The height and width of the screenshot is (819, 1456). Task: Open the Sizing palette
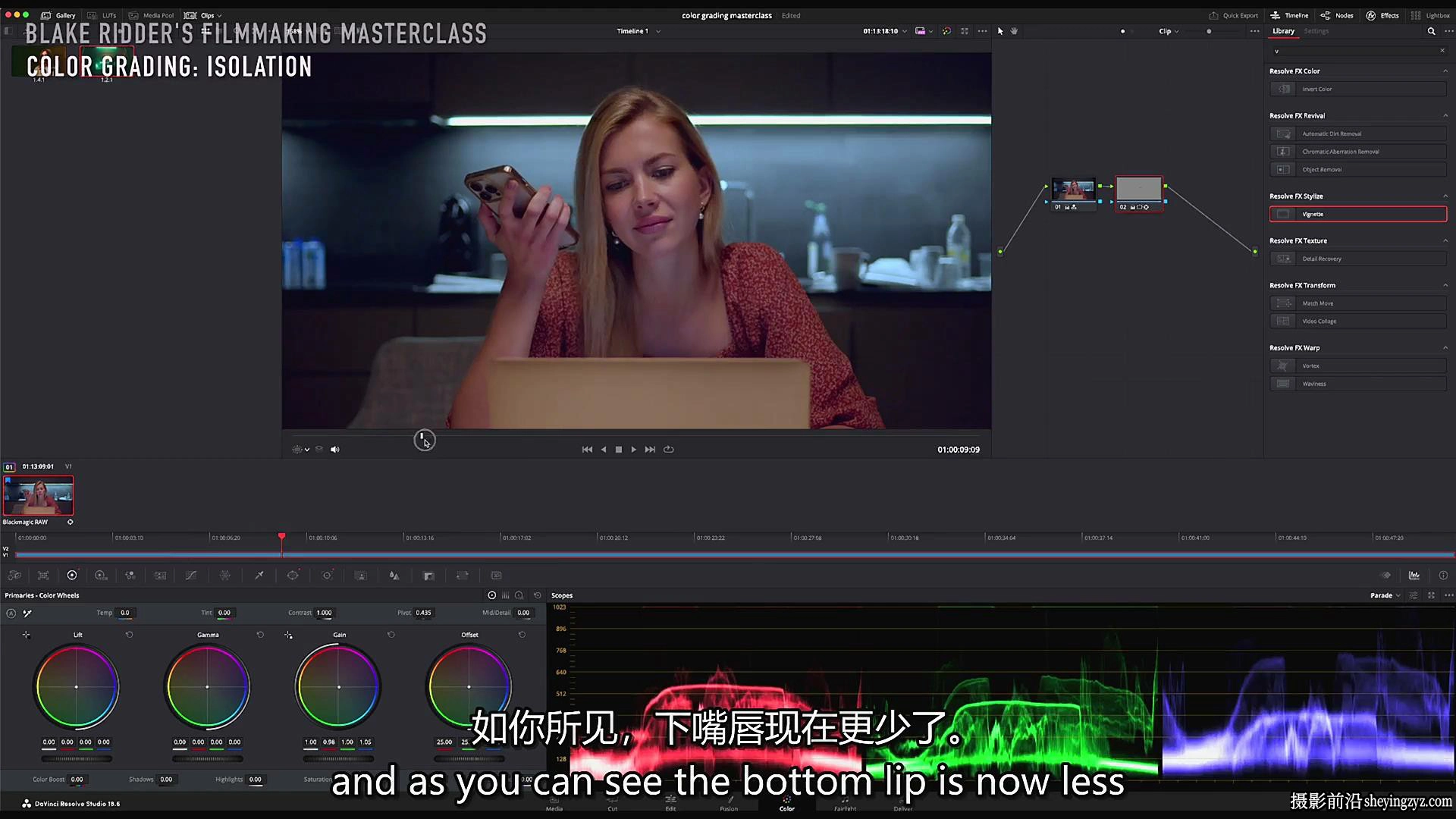pyautogui.click(x=463, y=576)
